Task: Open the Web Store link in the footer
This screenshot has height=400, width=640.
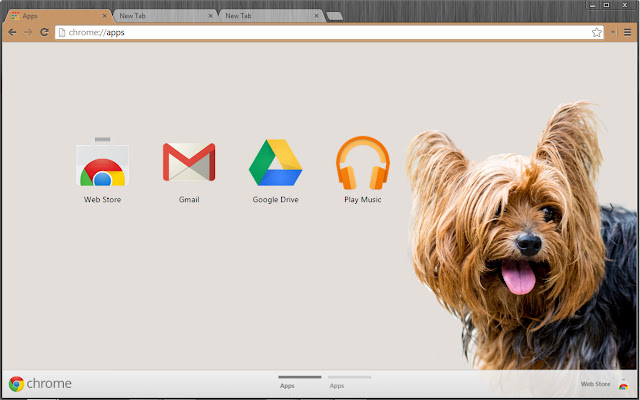Action: 596,384
